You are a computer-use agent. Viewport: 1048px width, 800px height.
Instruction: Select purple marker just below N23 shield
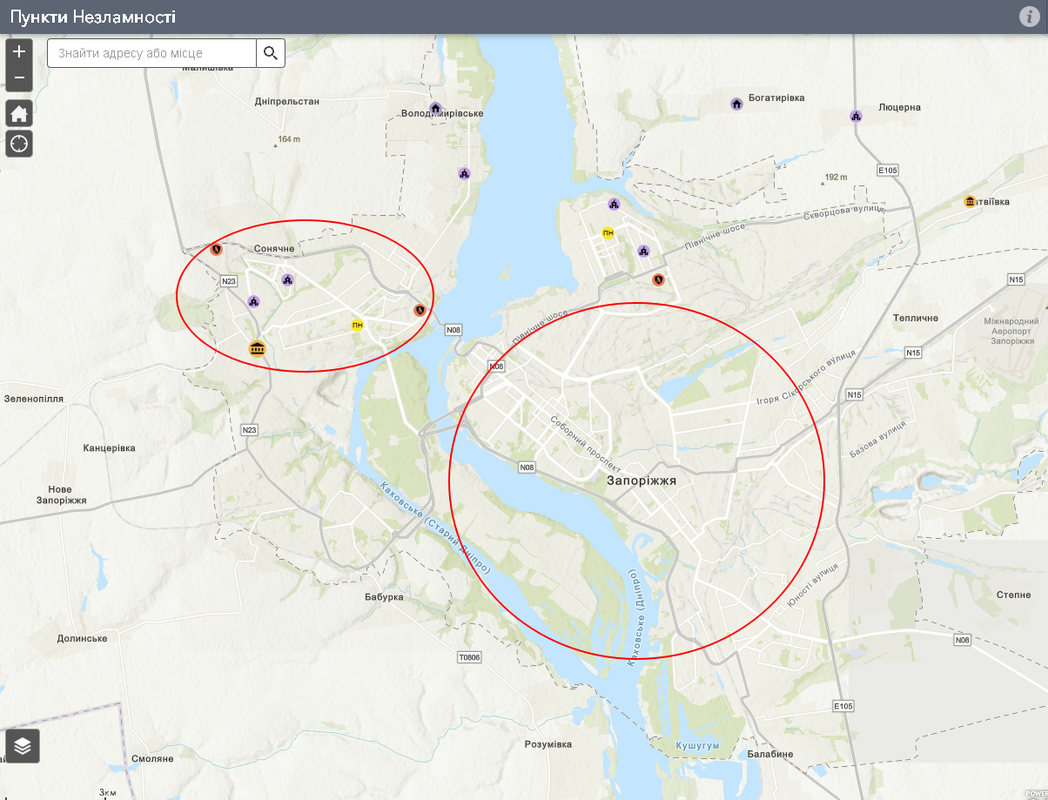coord(253,301)
